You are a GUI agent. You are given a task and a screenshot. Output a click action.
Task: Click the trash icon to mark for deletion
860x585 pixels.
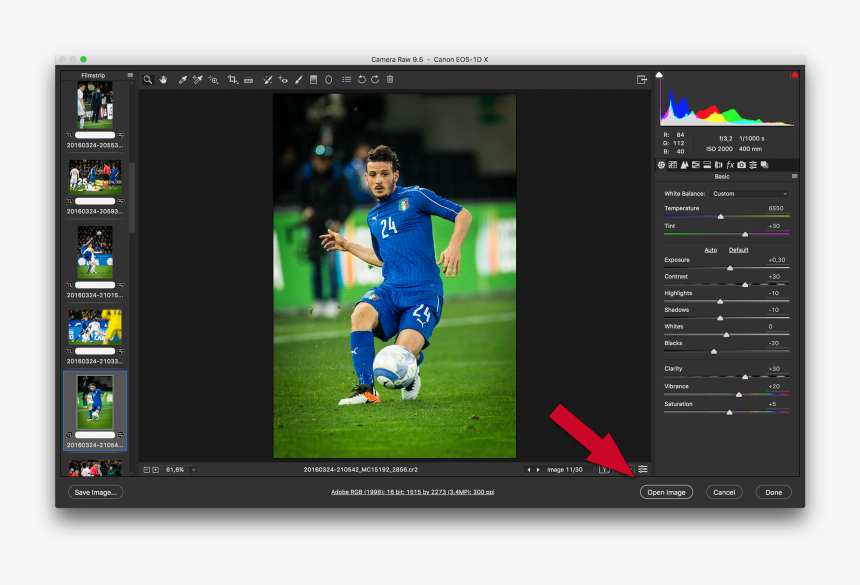coord(390,79)
